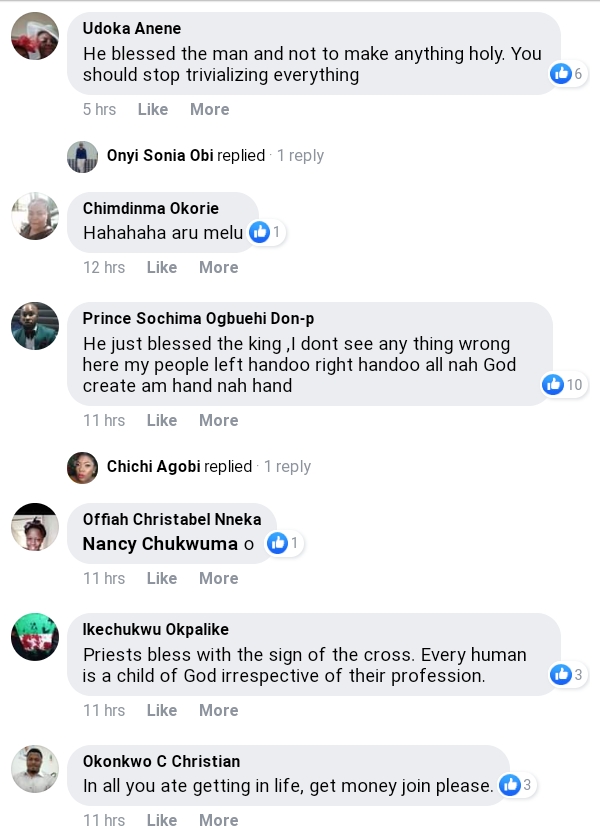Viewport: 600px width, 829px height.
Task: Open More options under Udoka Anene's comment
Action: pos(209,109)
